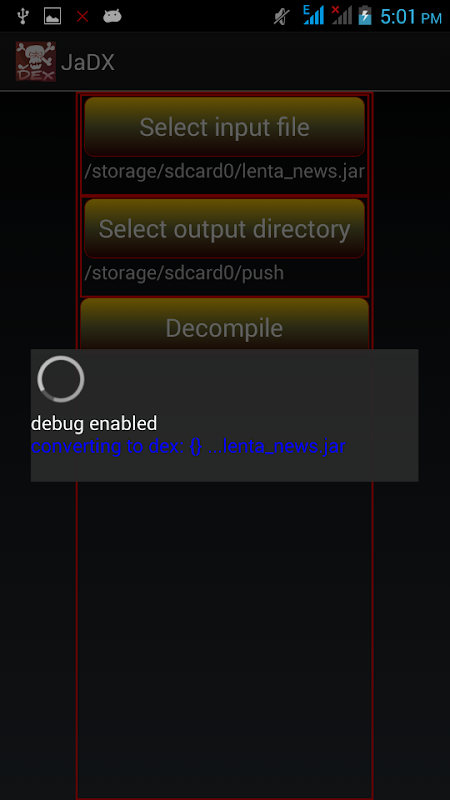The width and height of the screenshot is (450, 800).
Task: Tap the spinning progress indicator
Action: [x=61, y=379]
